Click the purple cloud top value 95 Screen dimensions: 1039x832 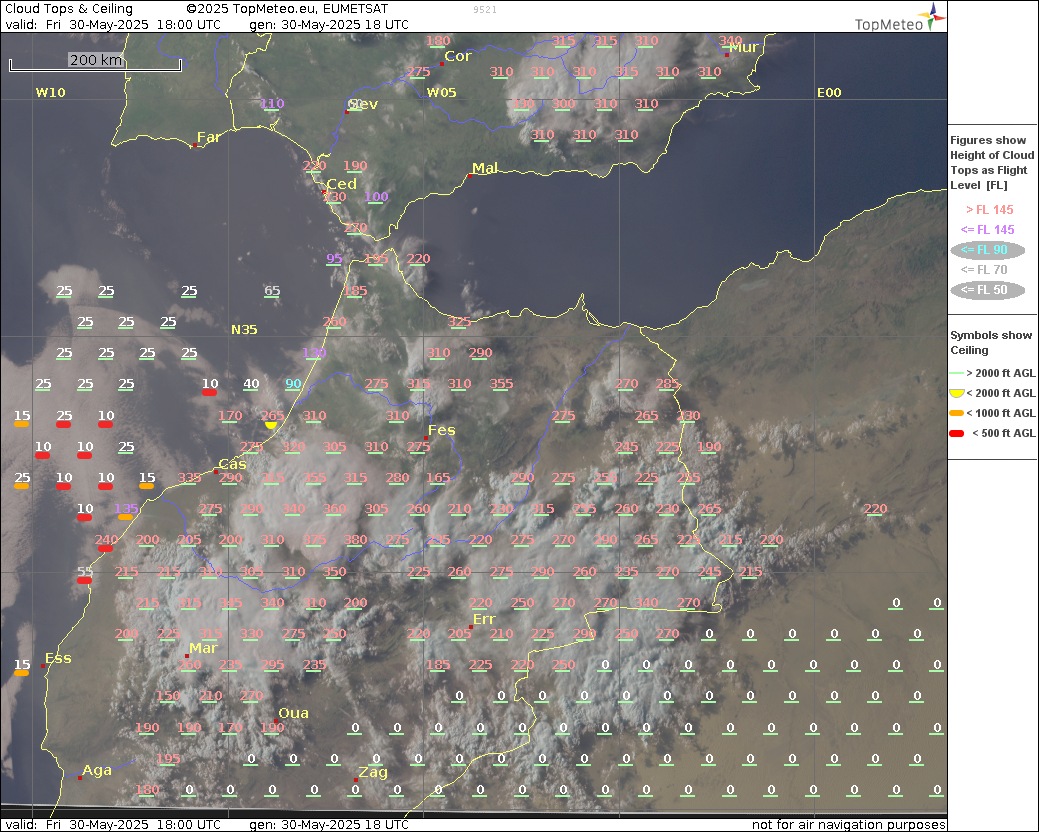(x=334, y=259)
